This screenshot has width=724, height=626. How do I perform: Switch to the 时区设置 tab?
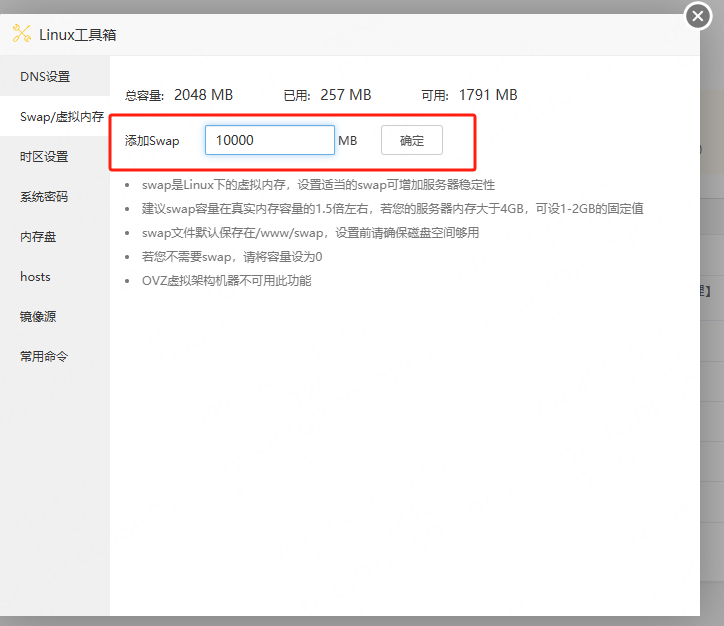click(55, 156)
